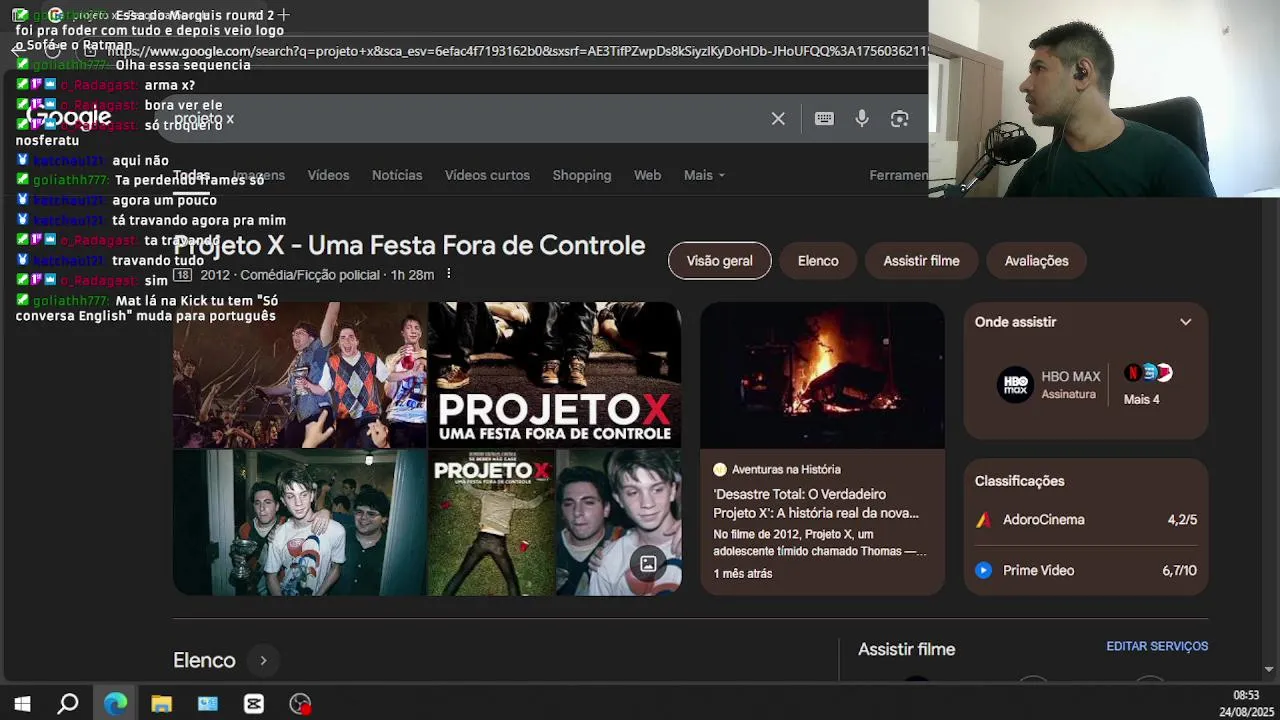Viewport: 1280px width, 720px height.
Task: Select the Avaliações chip
Action: point(1036,261)
